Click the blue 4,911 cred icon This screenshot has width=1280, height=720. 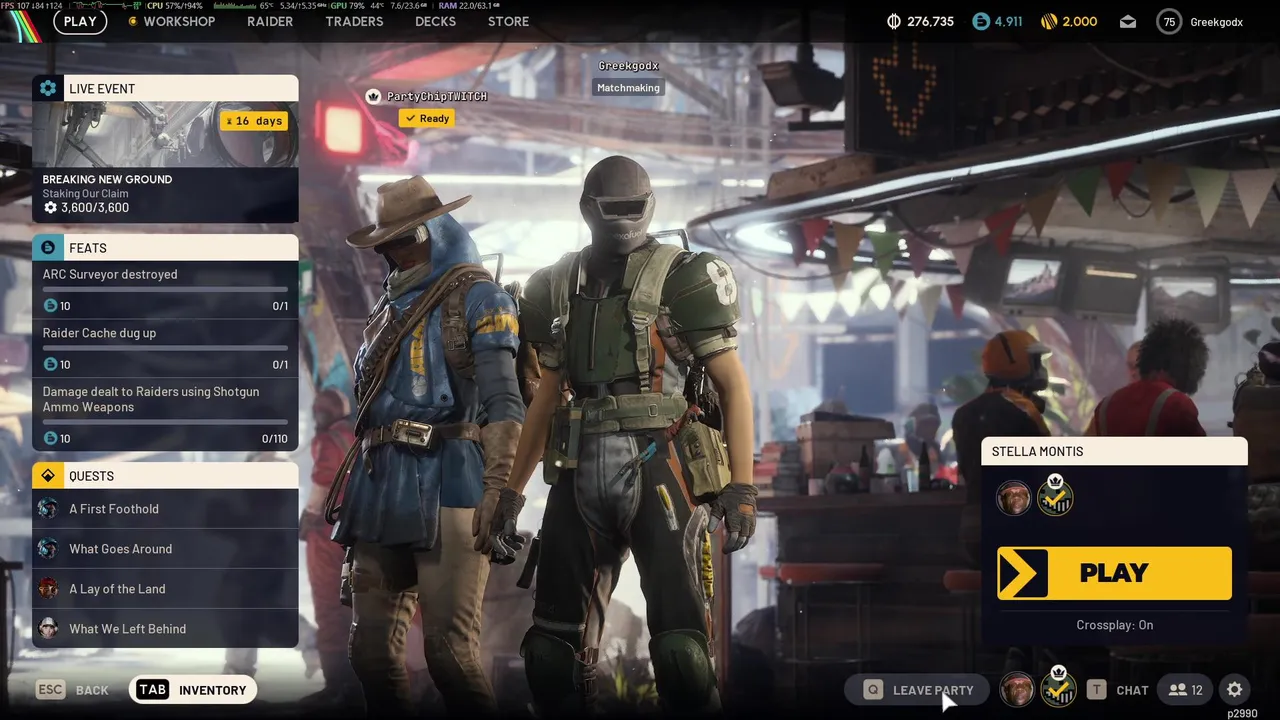(x=980, y=21)
